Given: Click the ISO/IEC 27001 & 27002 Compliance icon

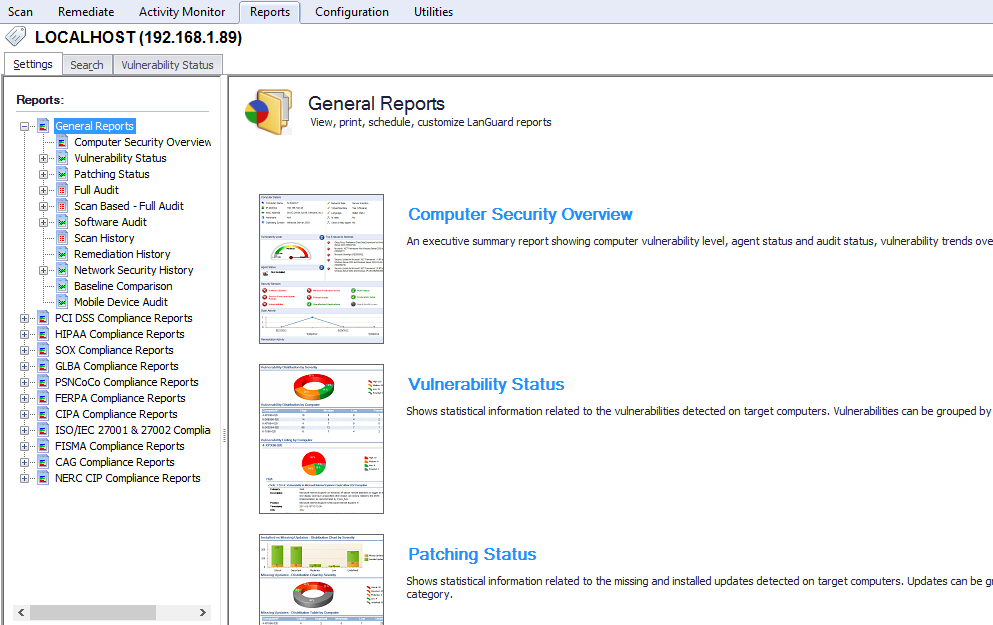Looking at the screenshot, I should coord(43,430).
